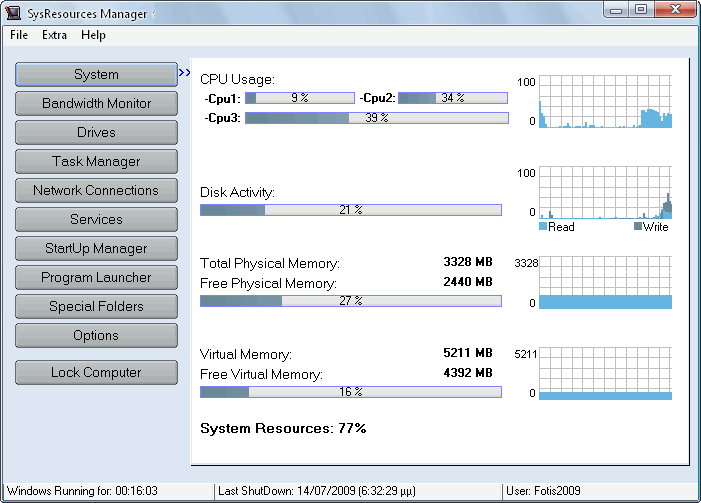This screenshot has height=503, width=701.
Task: Click the Cpu1 usage bar showing 9 %
Action: click(300, 98)
